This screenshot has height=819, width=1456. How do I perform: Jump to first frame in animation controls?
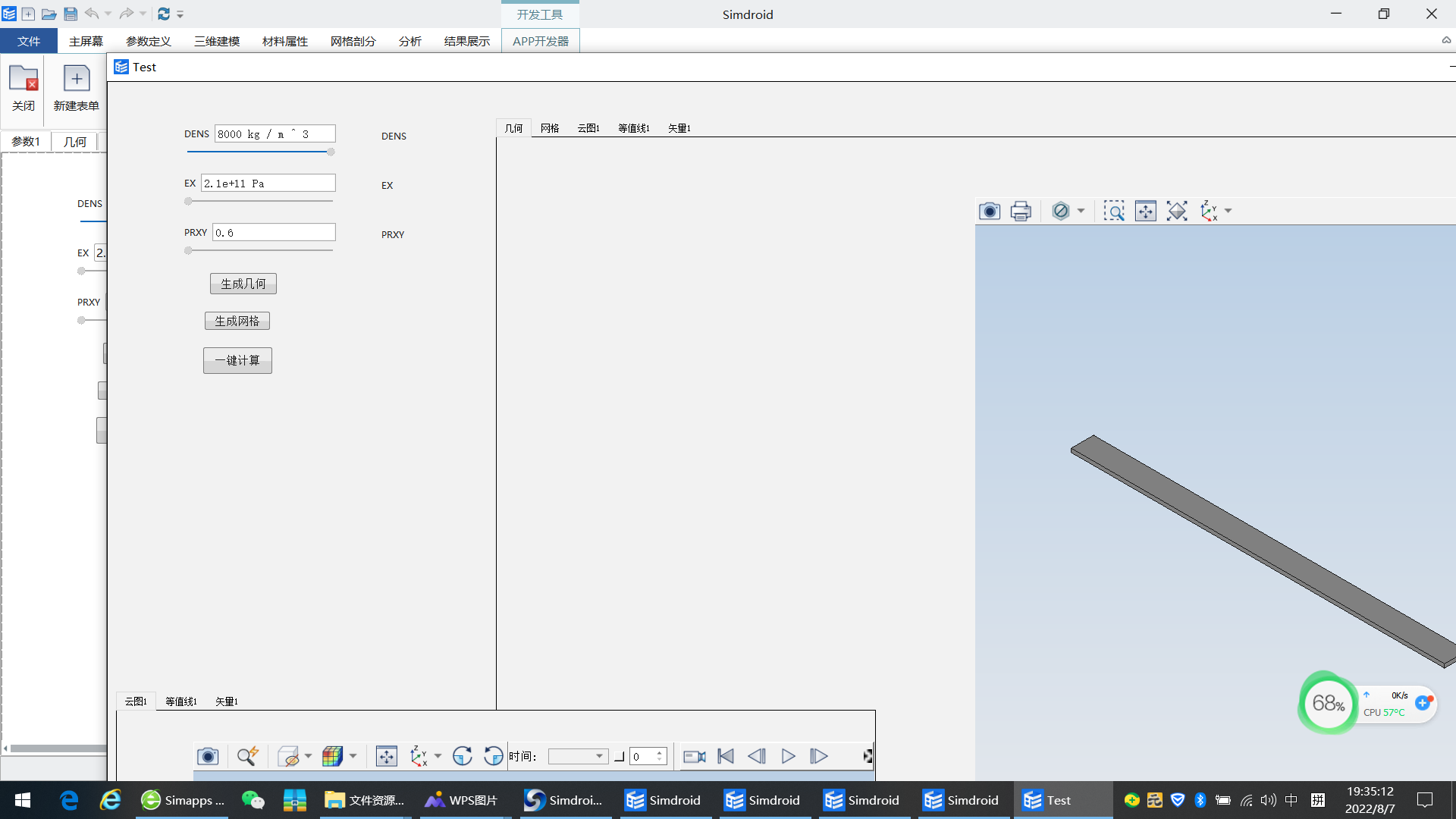click(726, 756)
